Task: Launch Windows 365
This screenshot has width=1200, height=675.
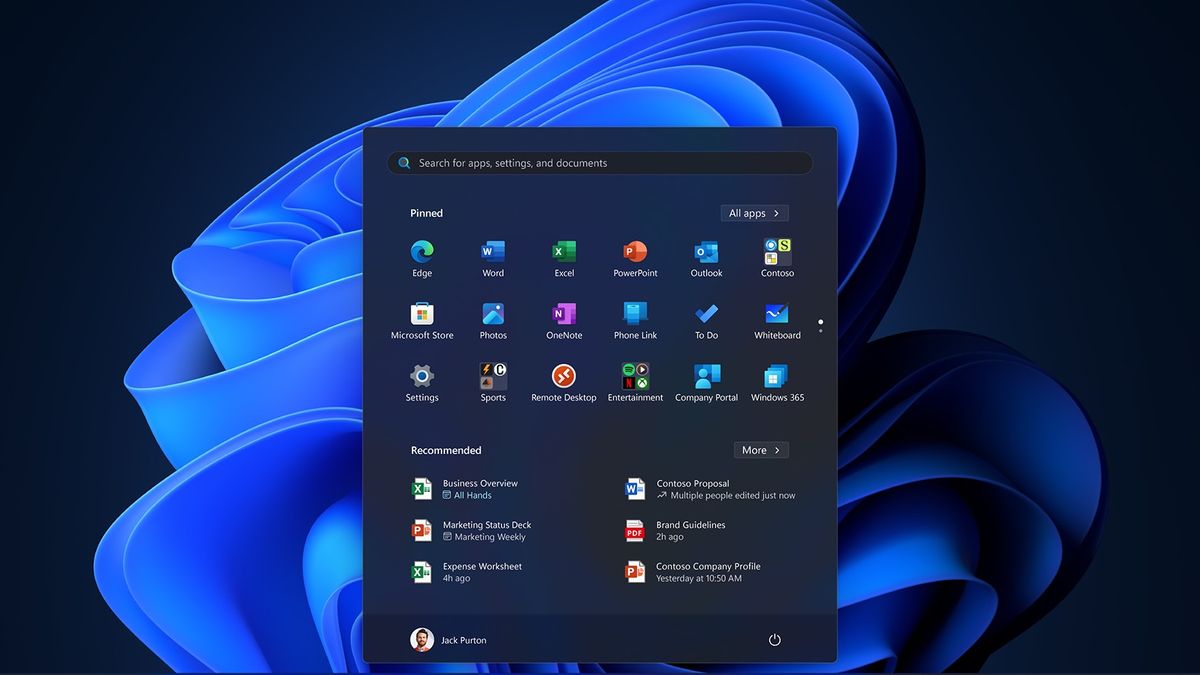Action: pos(777,376)
